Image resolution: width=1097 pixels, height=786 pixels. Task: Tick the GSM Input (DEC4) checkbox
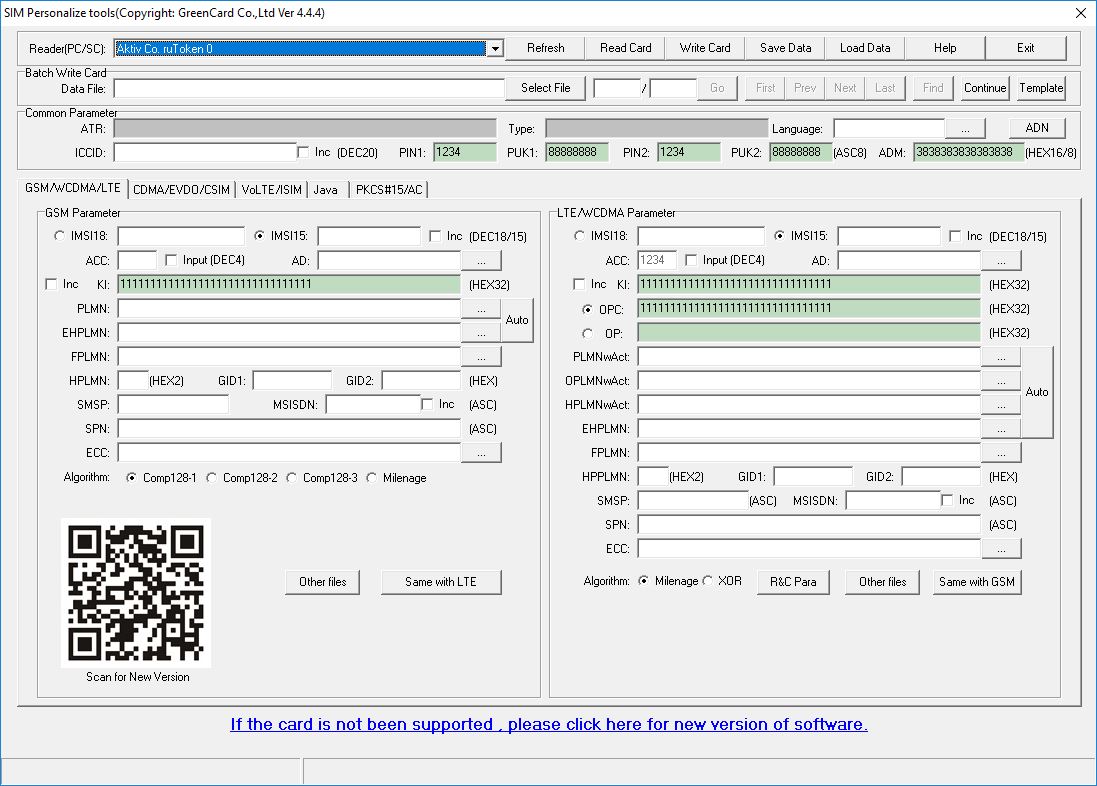[172, 261]
